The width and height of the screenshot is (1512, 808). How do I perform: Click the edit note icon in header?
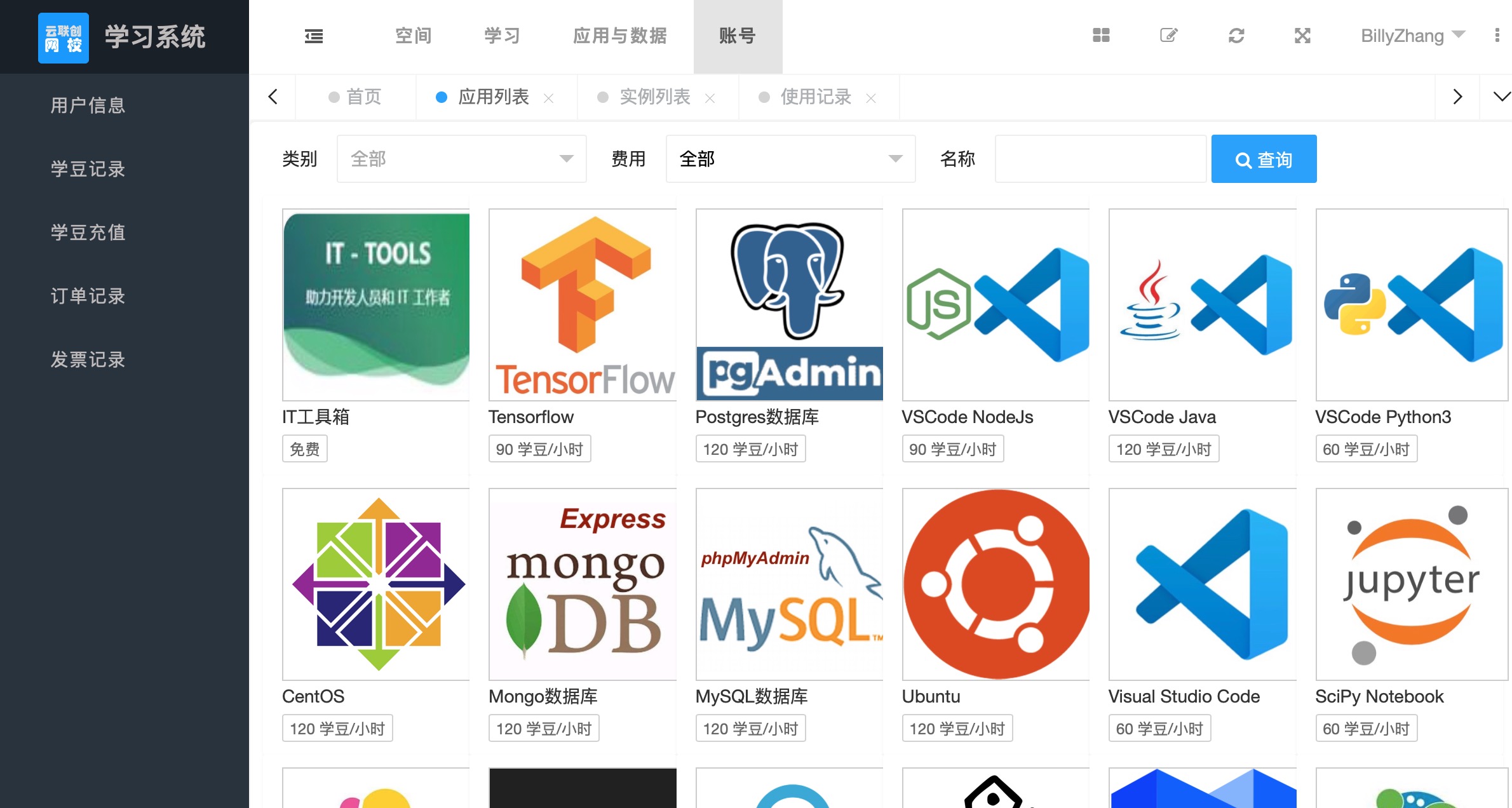1169,36
